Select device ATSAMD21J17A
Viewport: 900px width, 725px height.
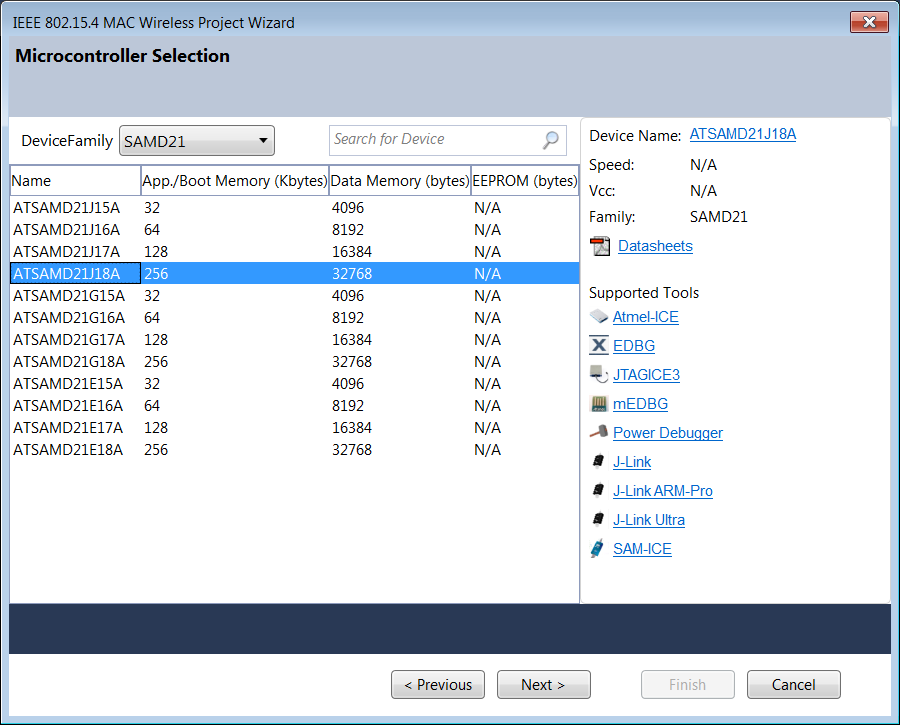(294, 251)
